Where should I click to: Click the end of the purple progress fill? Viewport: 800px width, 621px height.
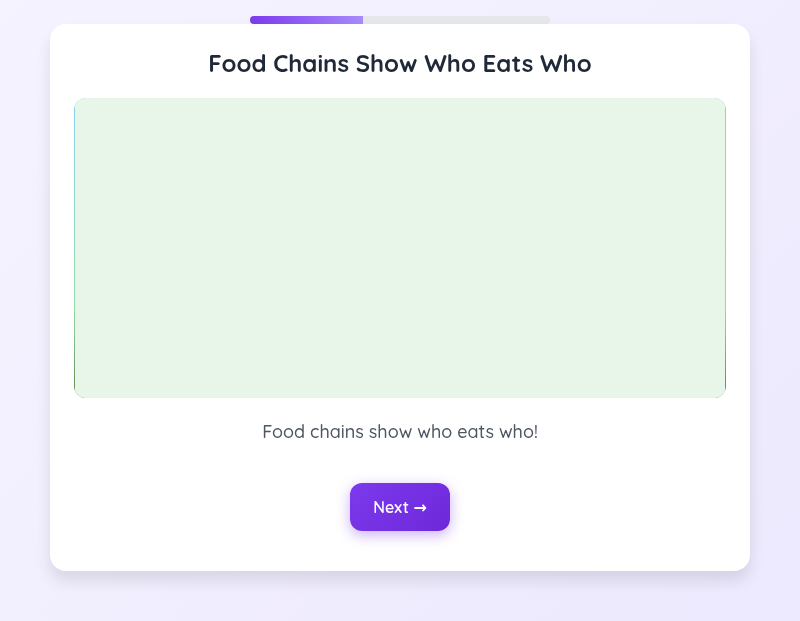[x=360, y=20]
